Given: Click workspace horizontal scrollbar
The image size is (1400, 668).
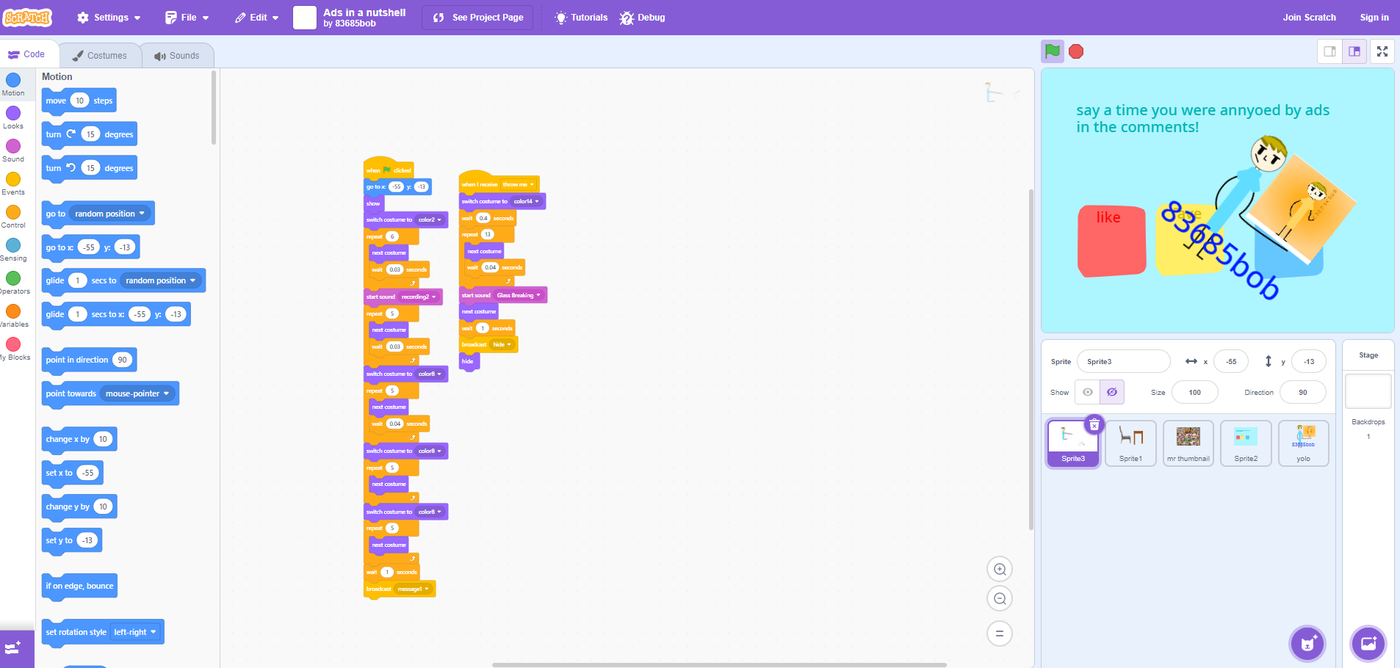Looking at the screenshot, I should pyautogui.click(x=719, y=664).
